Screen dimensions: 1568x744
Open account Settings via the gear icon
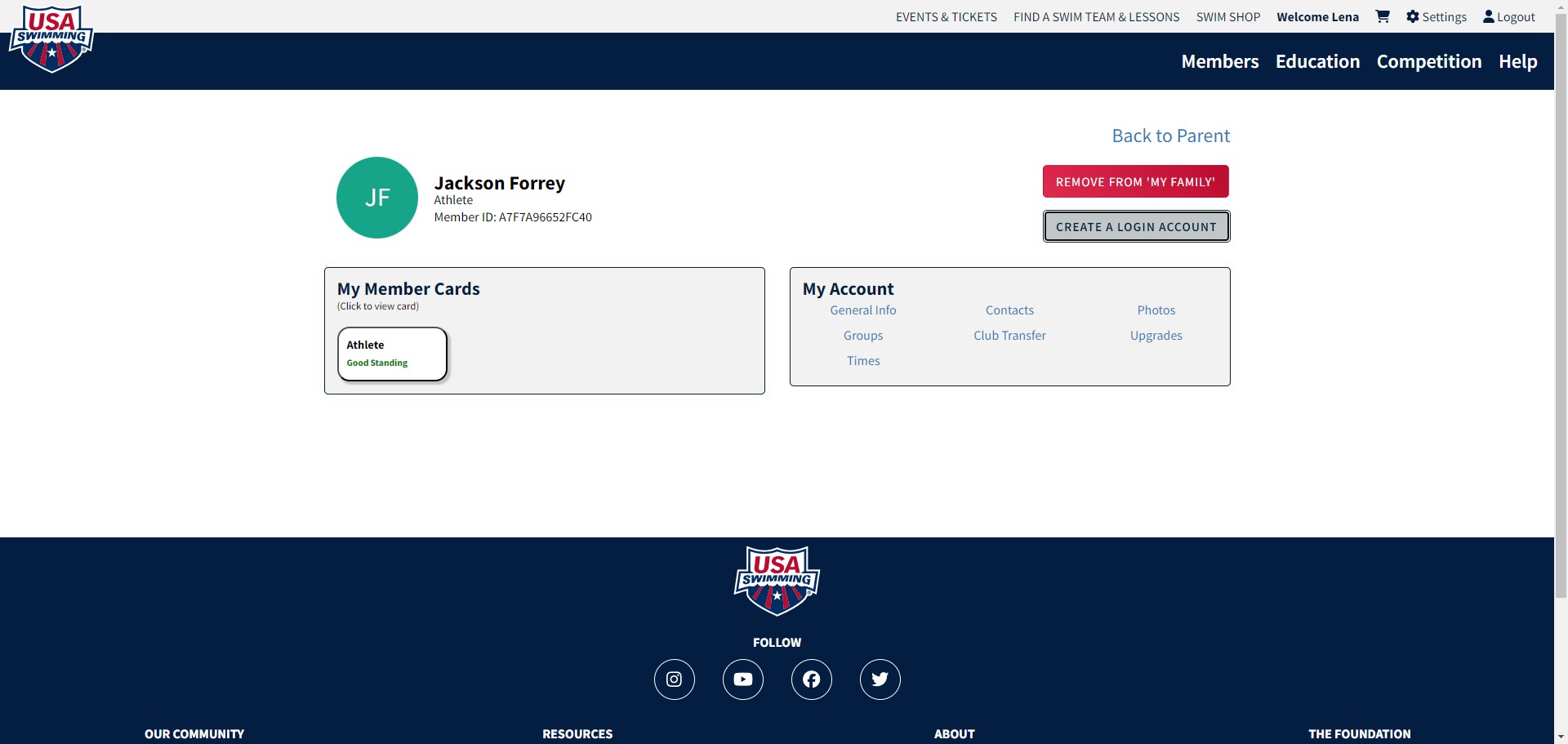(x=1436, y=16)
